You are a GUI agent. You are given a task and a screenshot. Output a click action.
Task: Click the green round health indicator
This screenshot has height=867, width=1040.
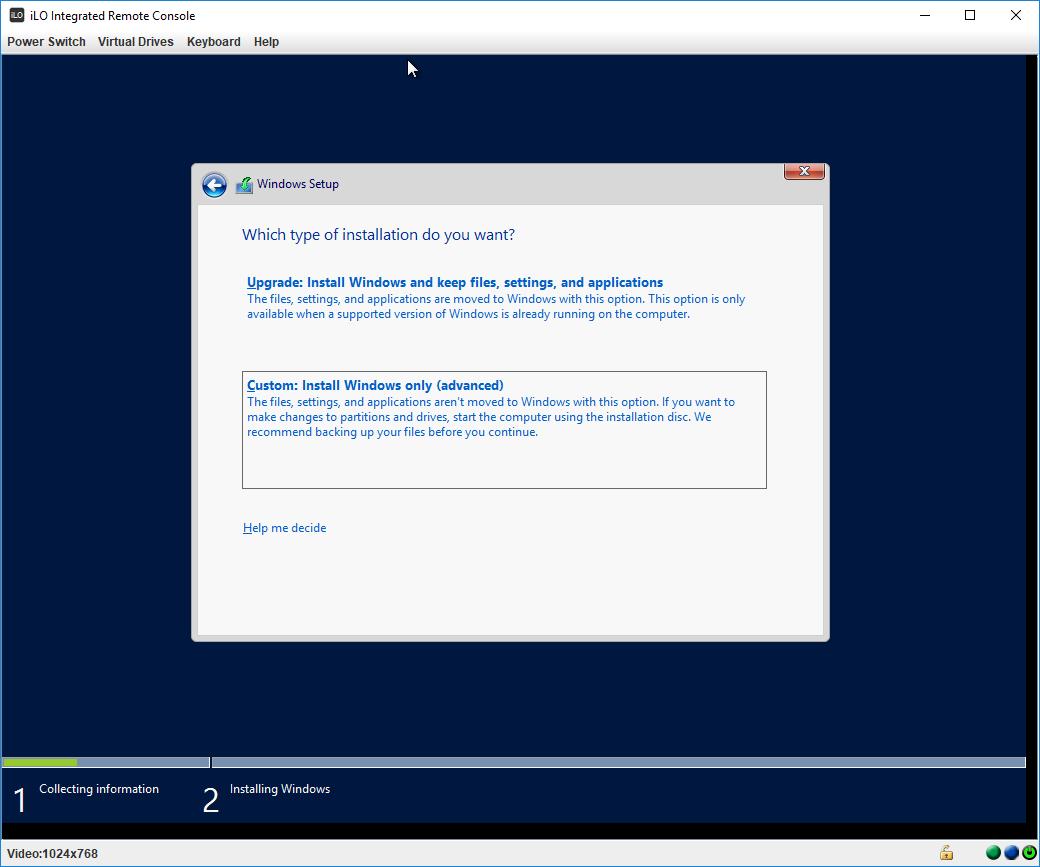(993, 853)
